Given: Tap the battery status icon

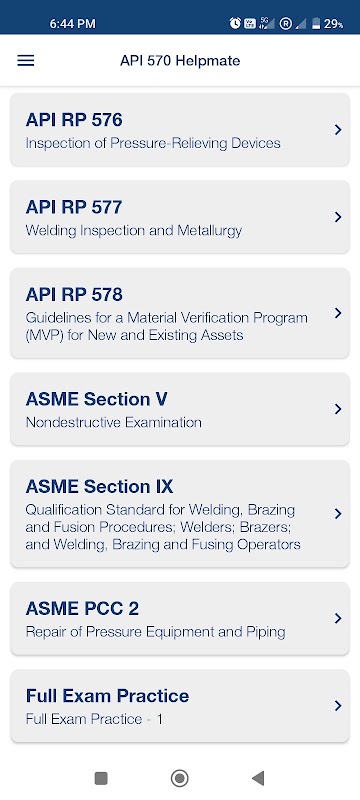Looking at the screenshot, I should tap(316, 23).
